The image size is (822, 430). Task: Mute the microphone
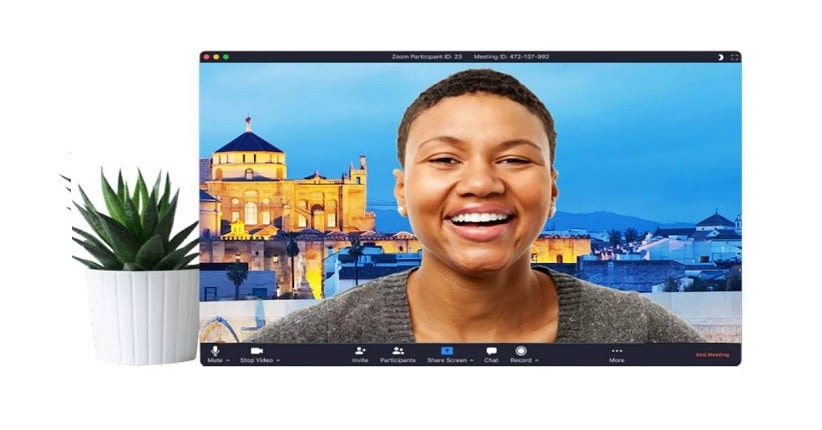[214, 351]
